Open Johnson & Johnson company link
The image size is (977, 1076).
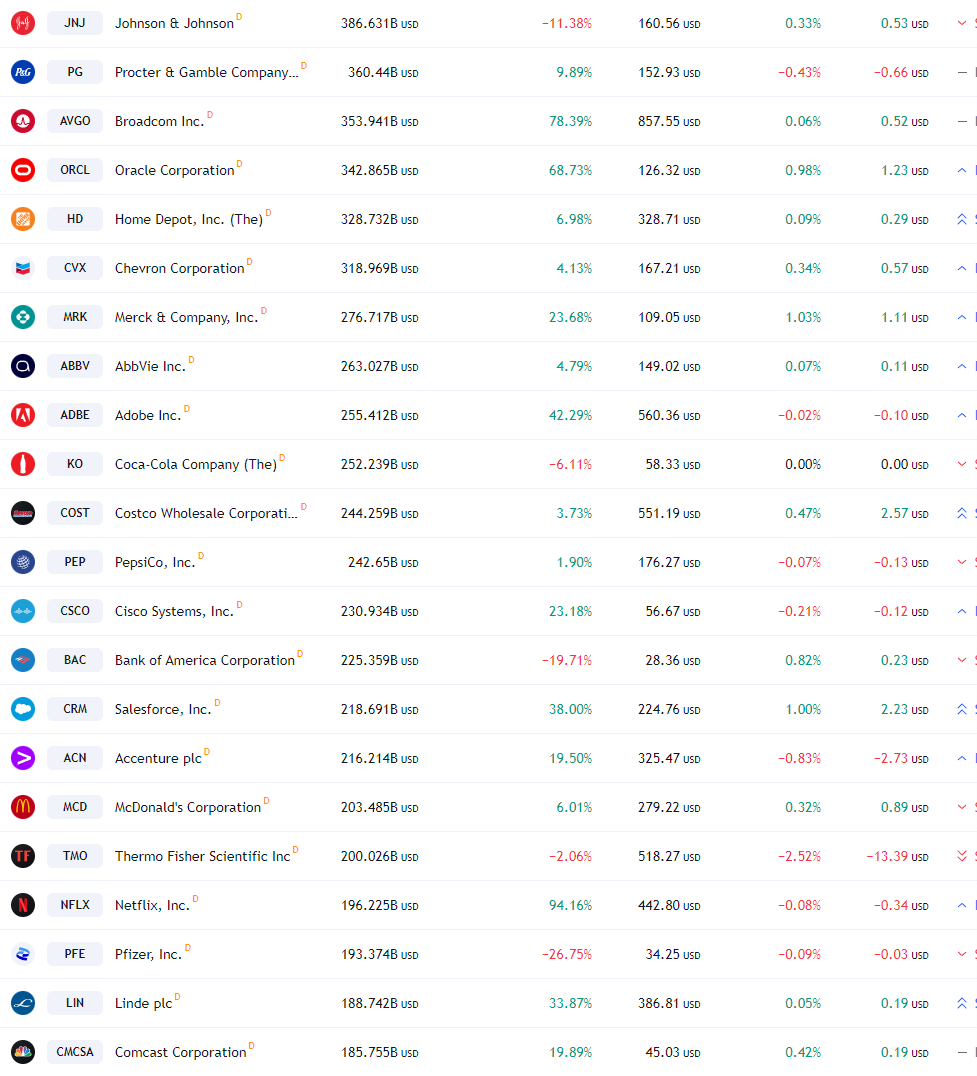coord(174,23)
